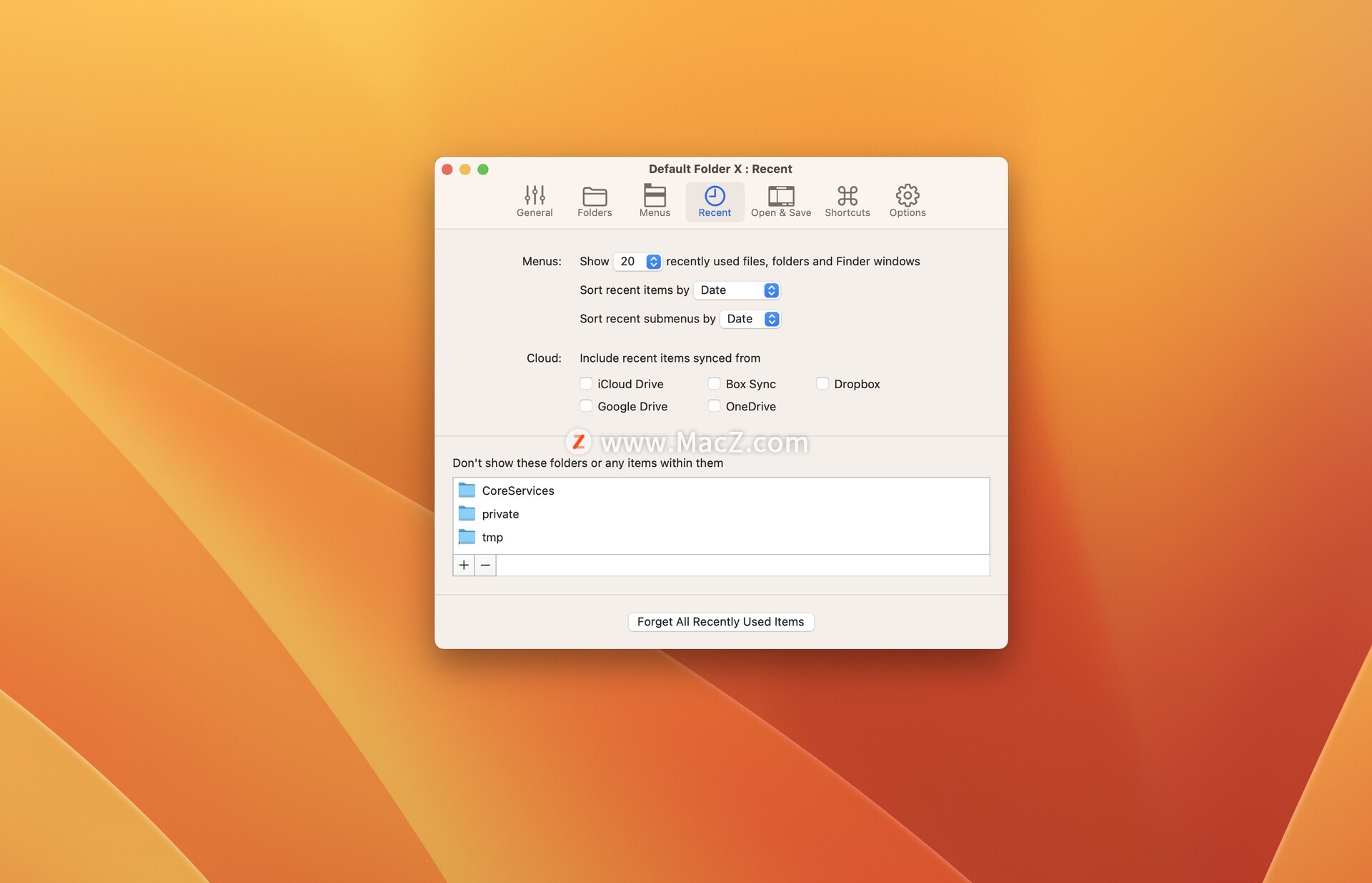Click the tmp folder icon
1372x883 pixels.
[x=467, y=536]
